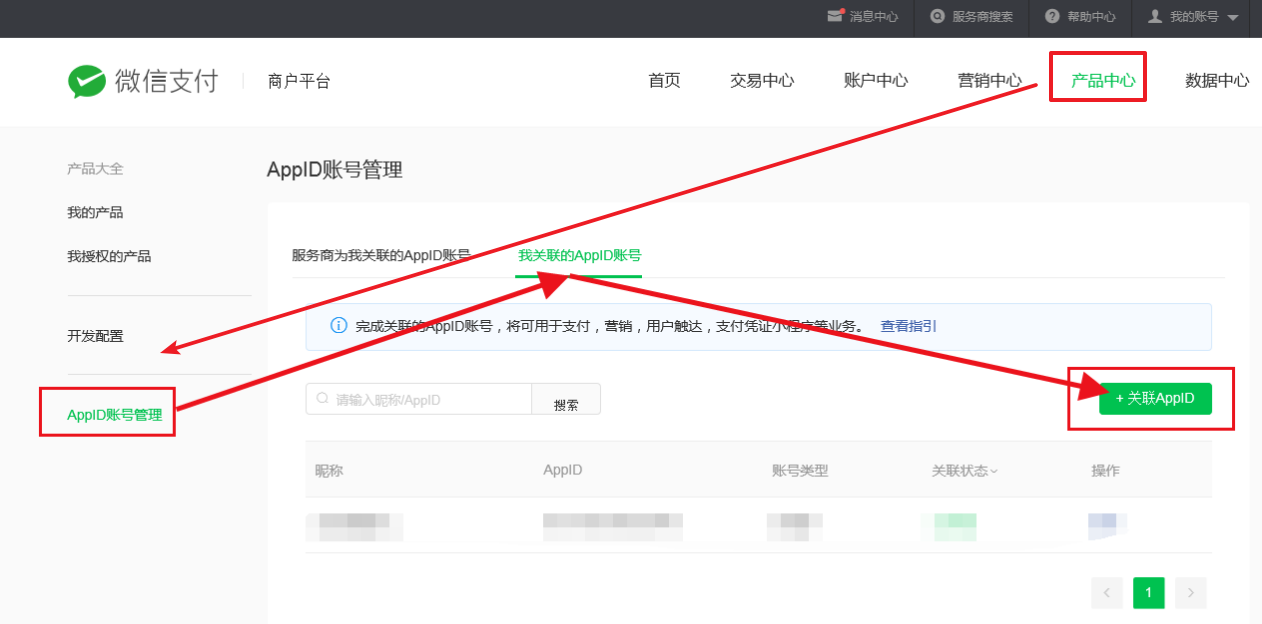Click the 我的账号 user avatar icon
The height and width of the screenshot is (624, 1262).
(x=1155, y=17)
